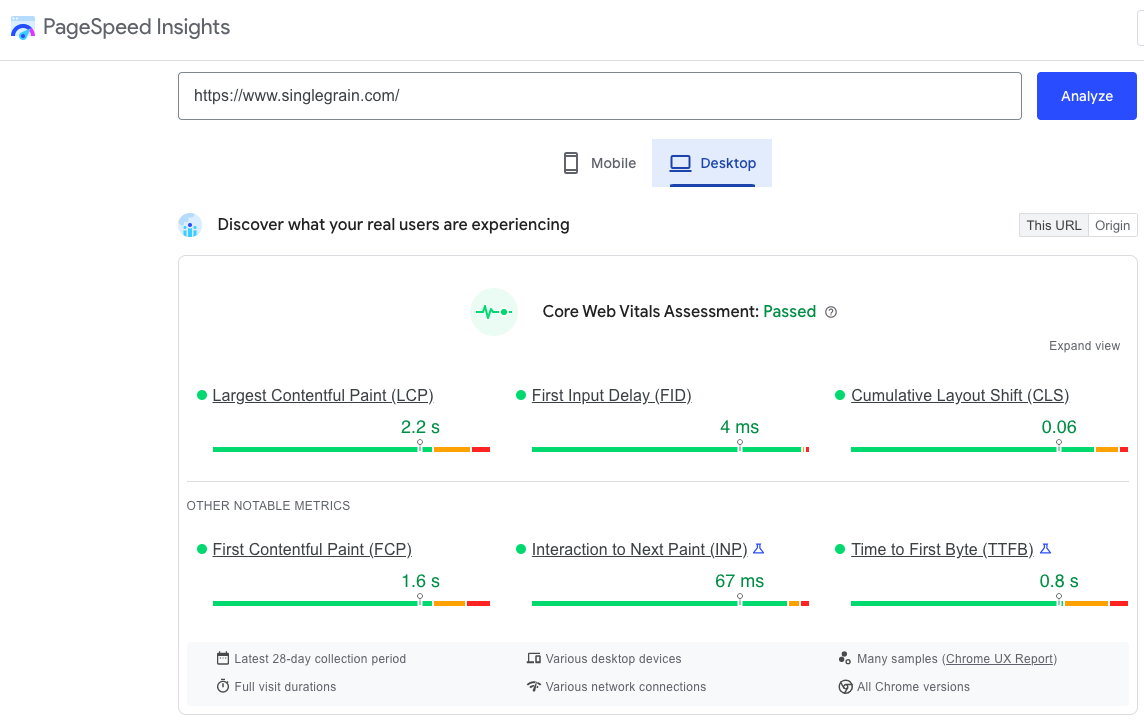Click the URL input field

coord(600,96)
